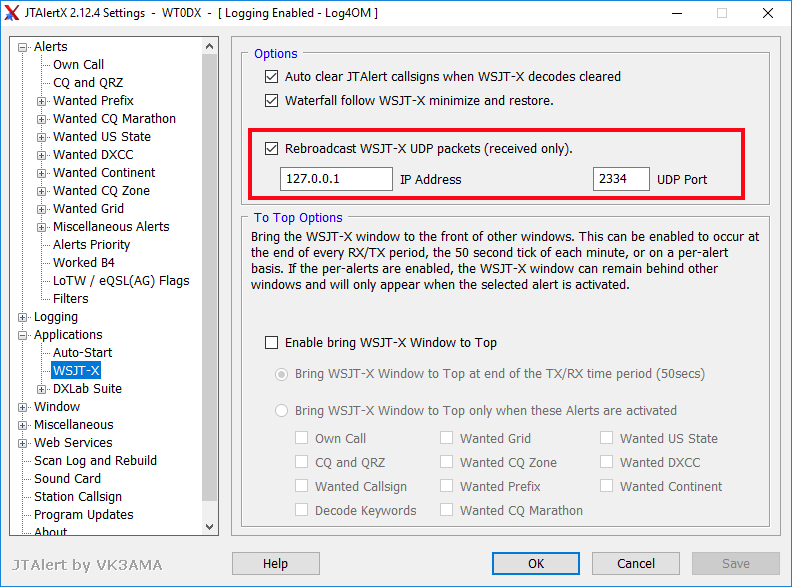This screenshot has height=587, width=792.
Task: Open Program Updates page
Action: click(84, 515)
